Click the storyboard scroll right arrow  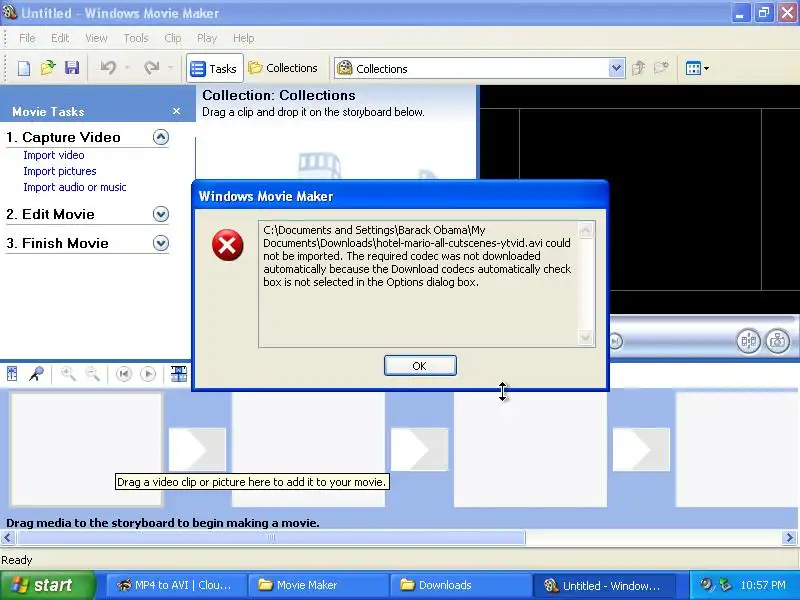tap(790, 537)
